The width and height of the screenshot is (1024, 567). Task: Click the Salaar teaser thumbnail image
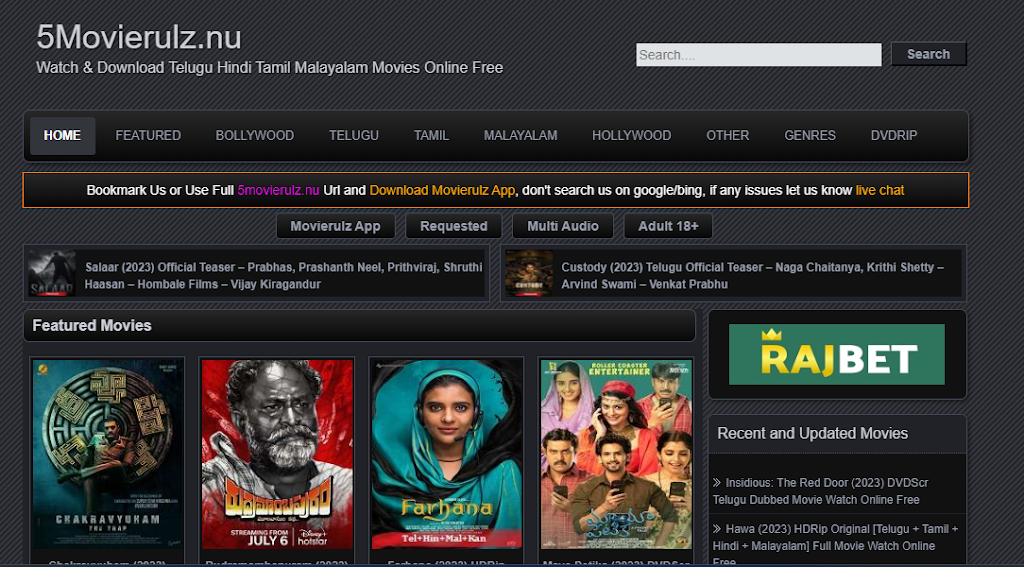[x=52, y=274]
